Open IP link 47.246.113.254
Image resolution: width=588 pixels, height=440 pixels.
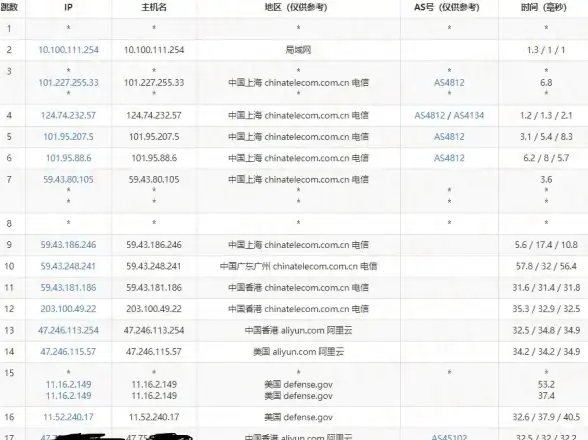coord(68,330)
